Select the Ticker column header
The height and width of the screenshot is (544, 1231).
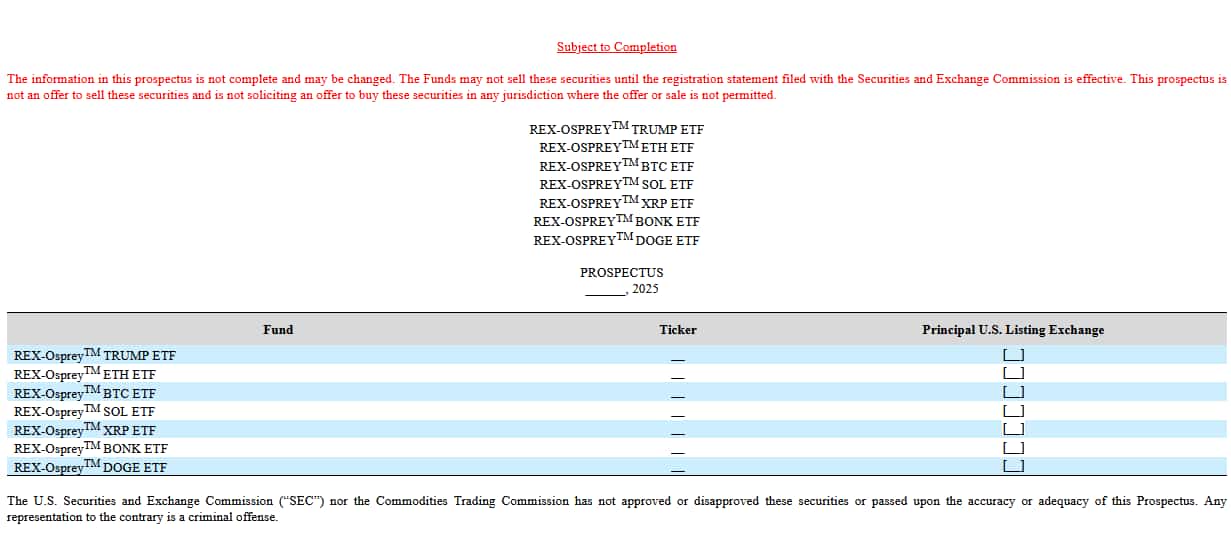tap(678, 330)
